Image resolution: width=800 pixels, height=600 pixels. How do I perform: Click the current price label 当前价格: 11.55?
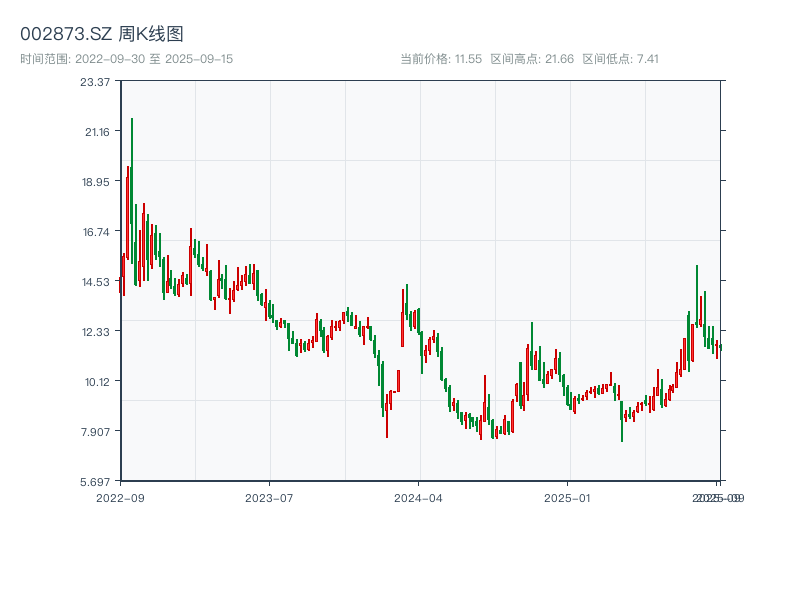pyautogui.click(x=441, y=59)
